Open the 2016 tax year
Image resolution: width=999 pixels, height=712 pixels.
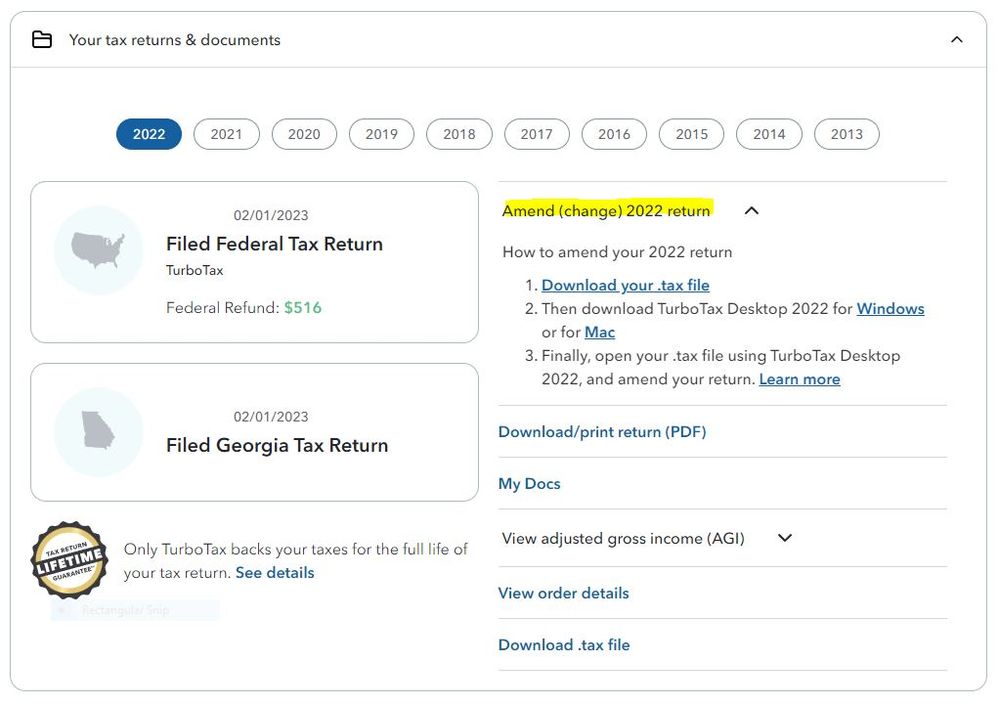614,134
